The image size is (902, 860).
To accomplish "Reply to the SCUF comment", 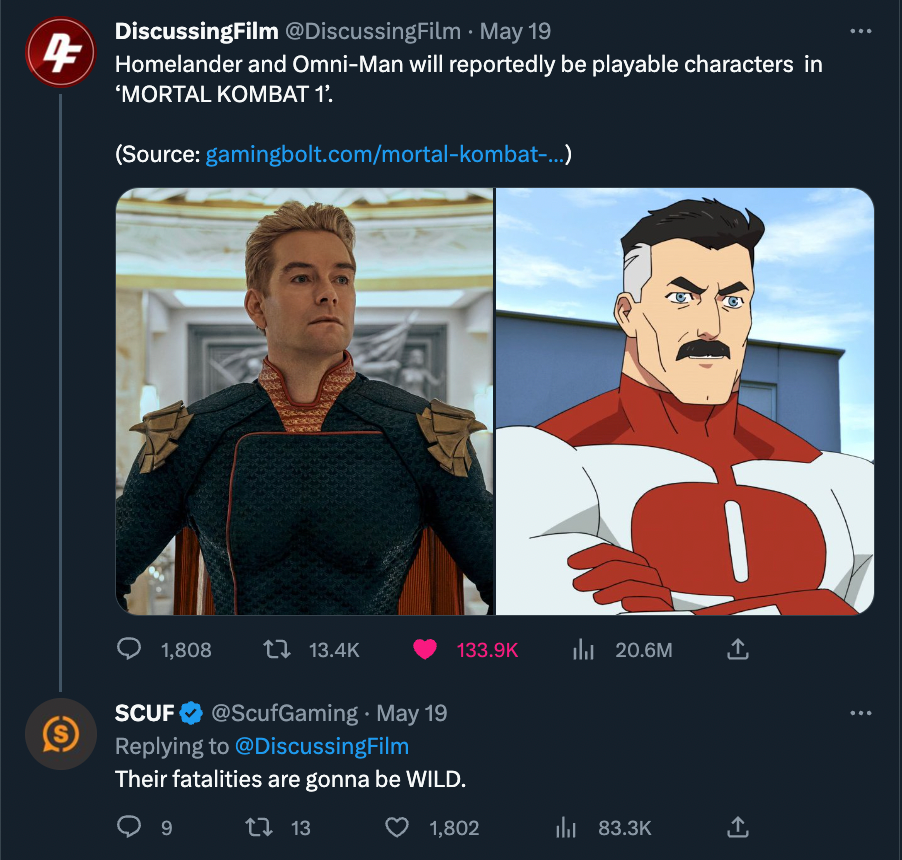I will [129, 827].
